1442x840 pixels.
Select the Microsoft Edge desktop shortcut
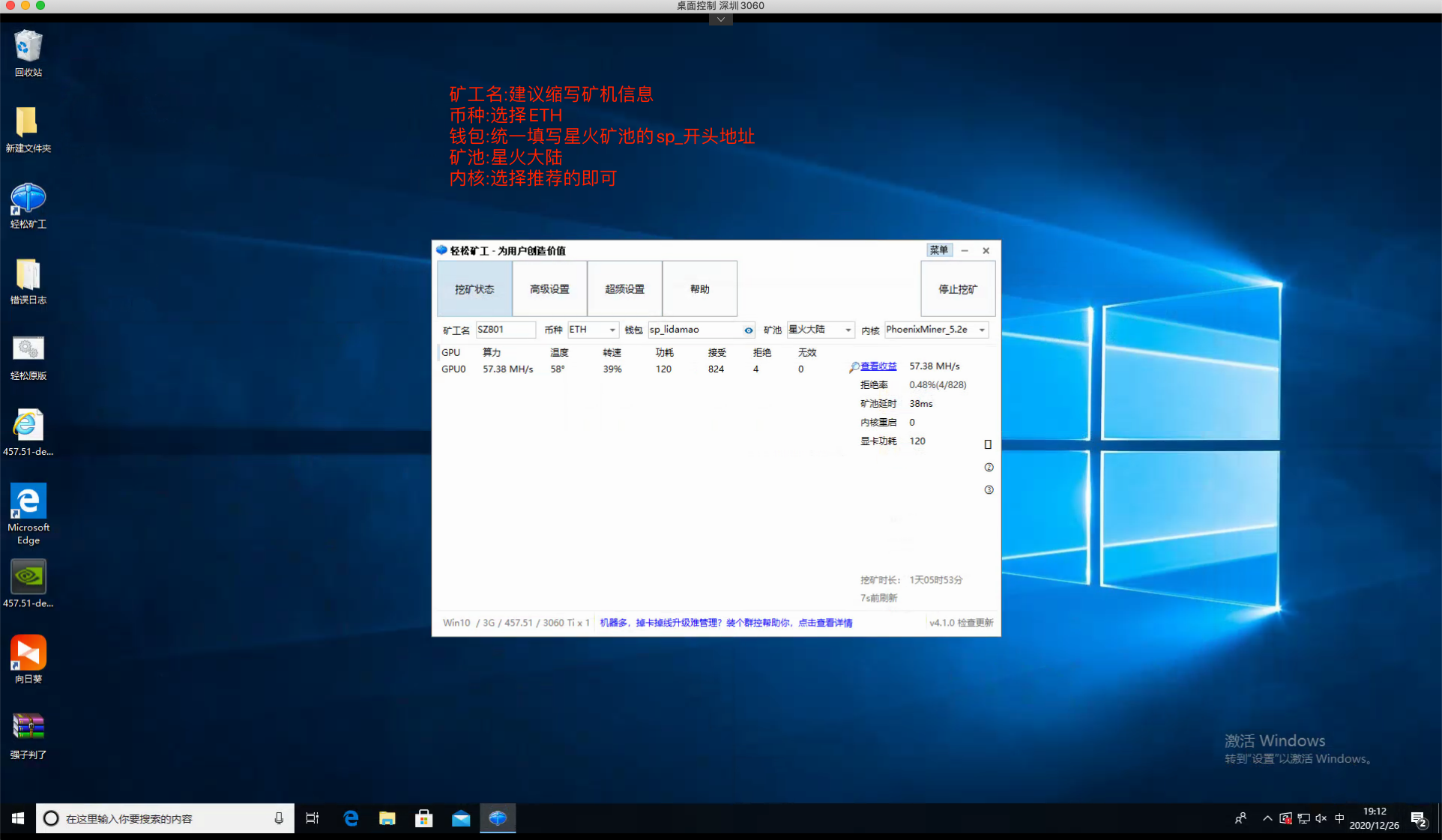[x=28, y=514]
